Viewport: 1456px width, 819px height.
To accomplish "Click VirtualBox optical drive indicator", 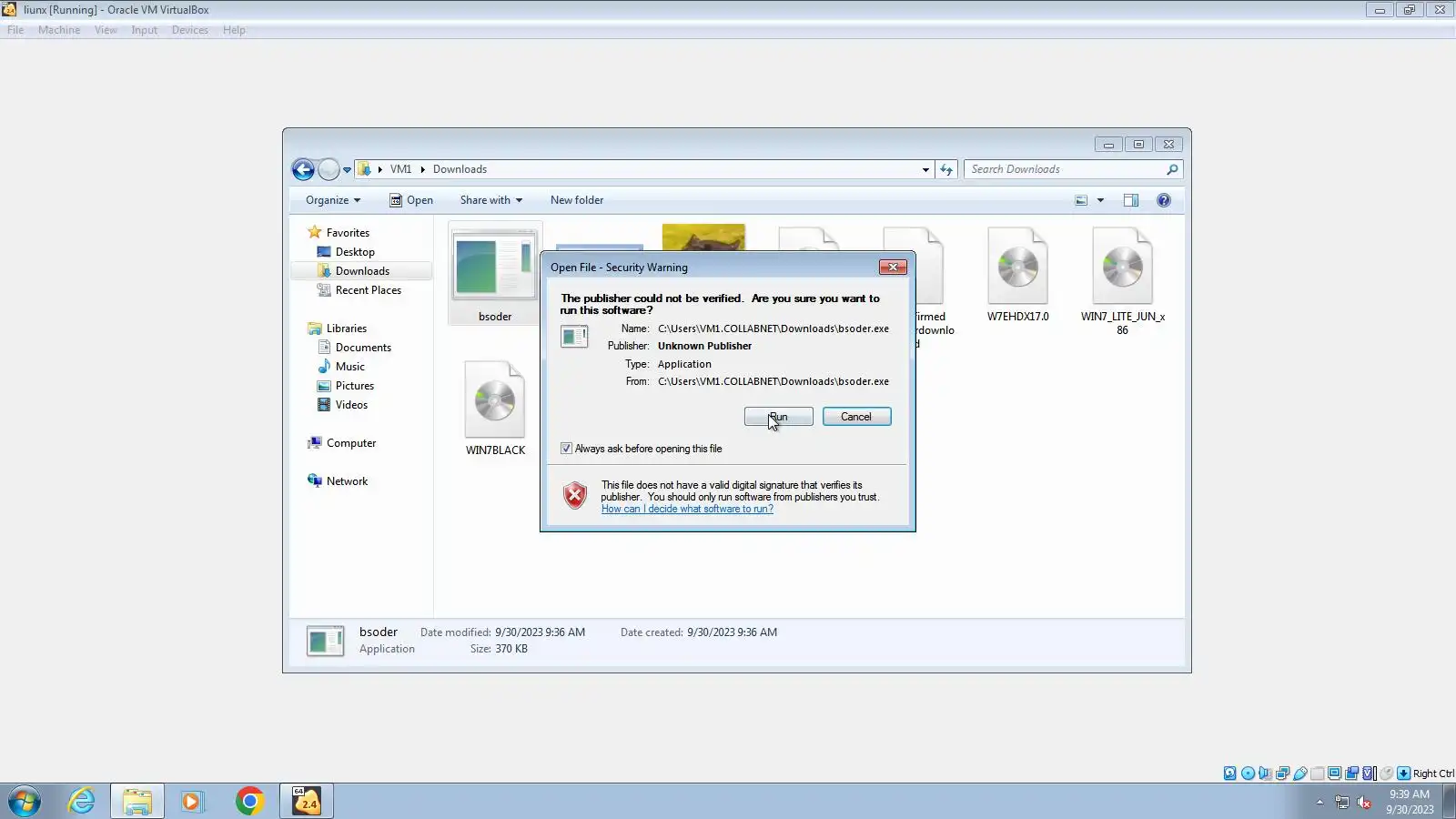I will click(x=1248, y=773).
